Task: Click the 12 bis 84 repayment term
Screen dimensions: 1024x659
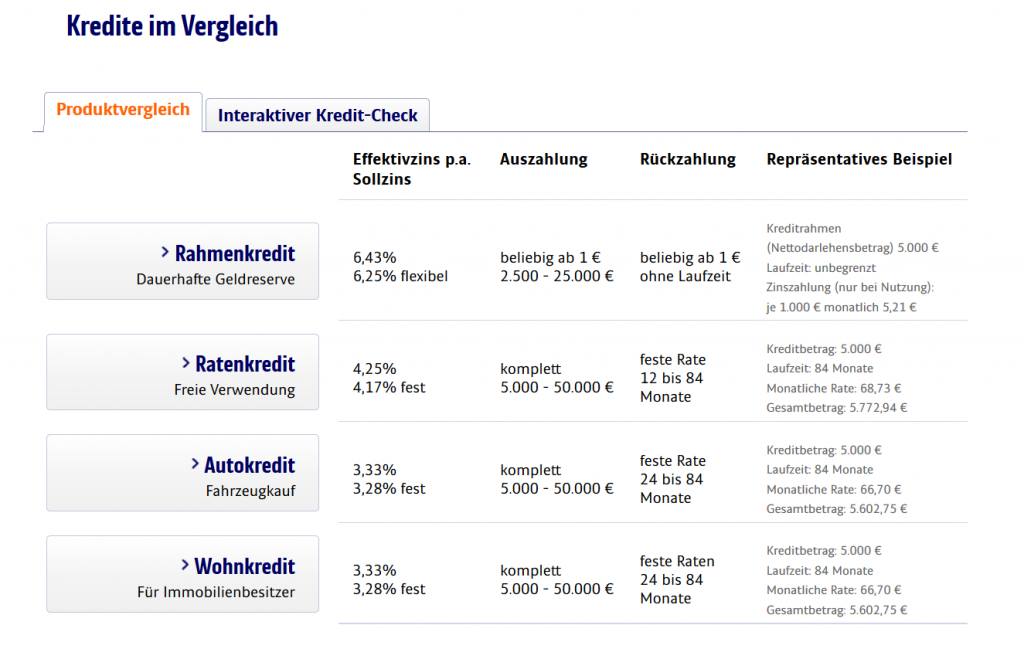Action: point(671,378)
